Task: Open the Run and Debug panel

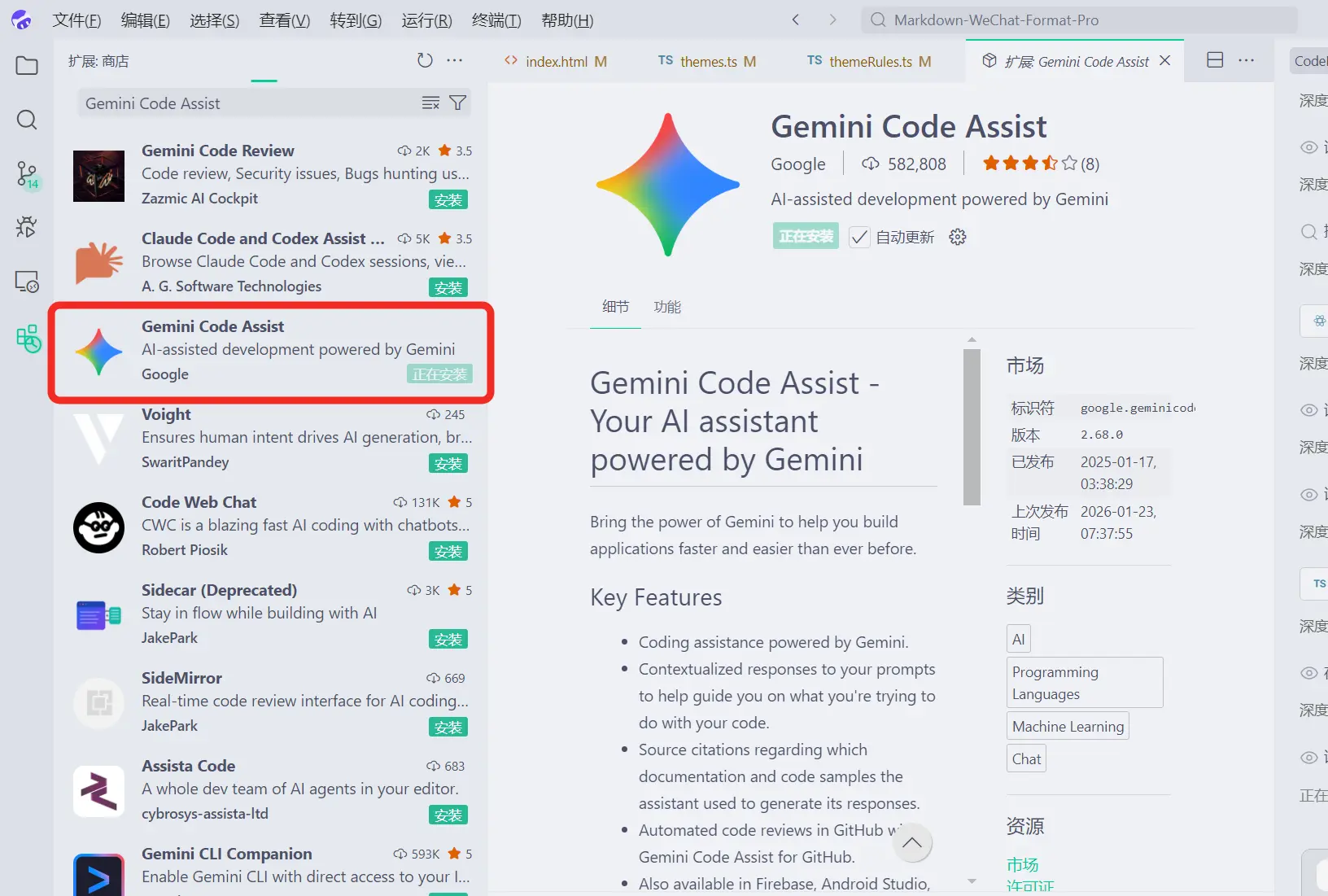Action: point(27,228)
